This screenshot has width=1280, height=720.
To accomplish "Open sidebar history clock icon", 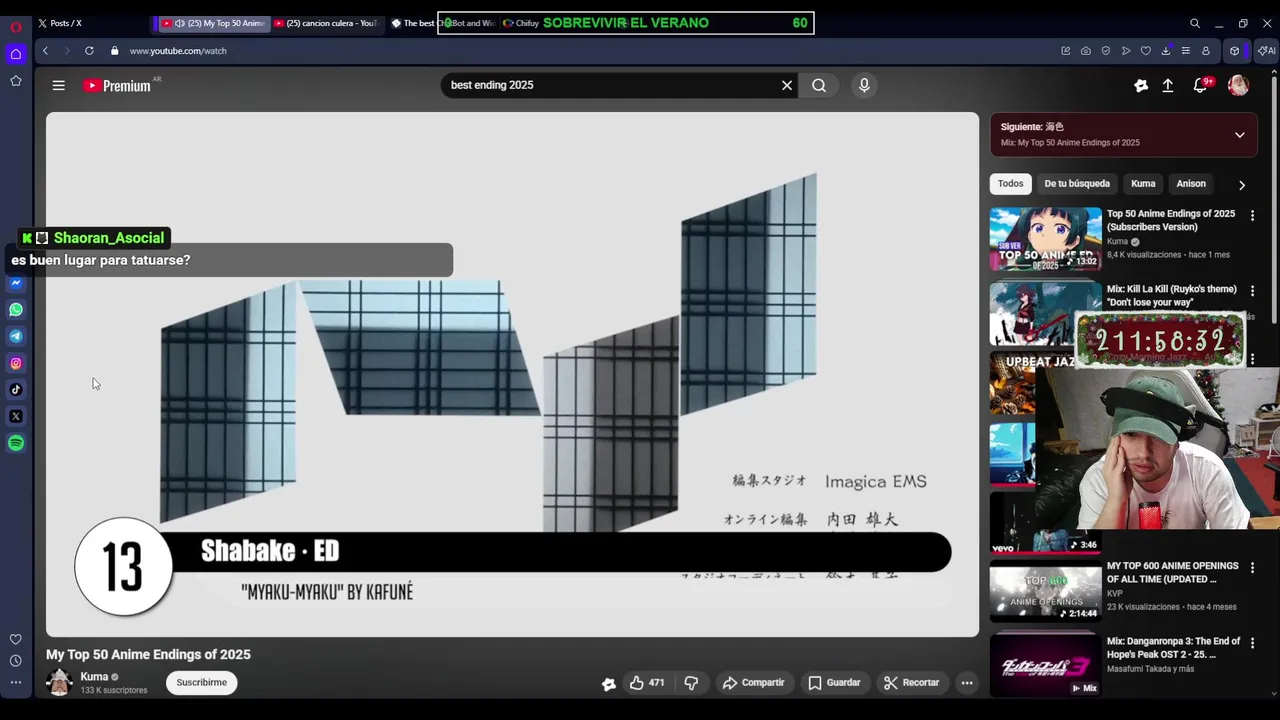I will (x=16, y=661).
